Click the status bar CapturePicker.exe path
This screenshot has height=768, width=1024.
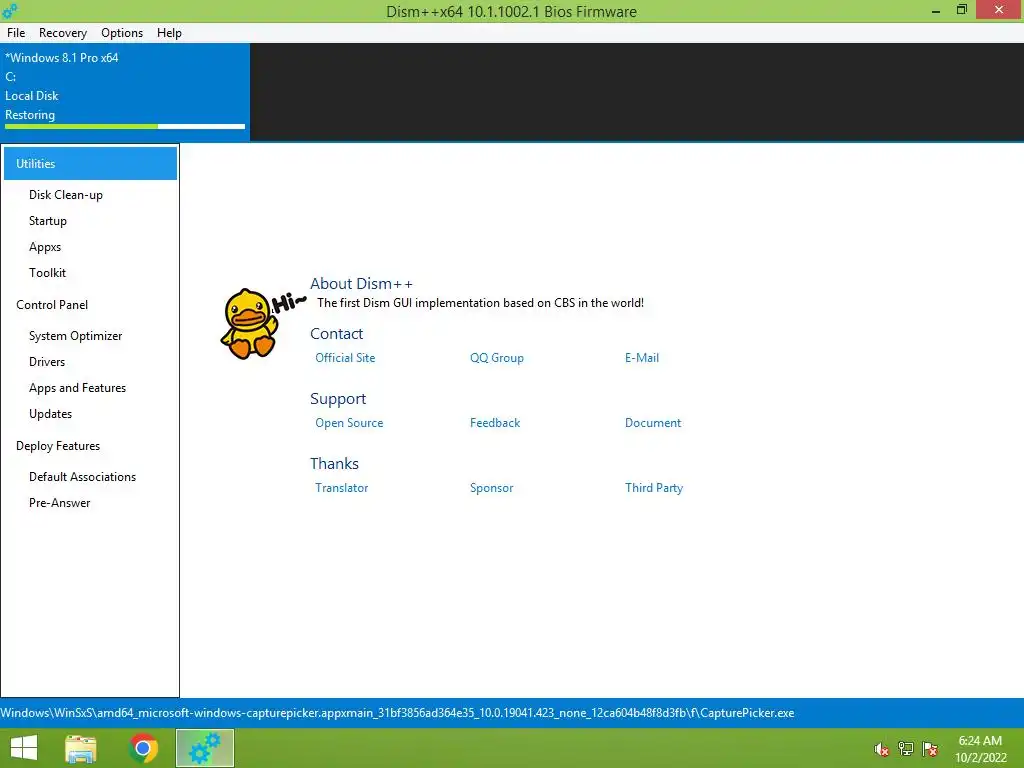pos(397,712)
